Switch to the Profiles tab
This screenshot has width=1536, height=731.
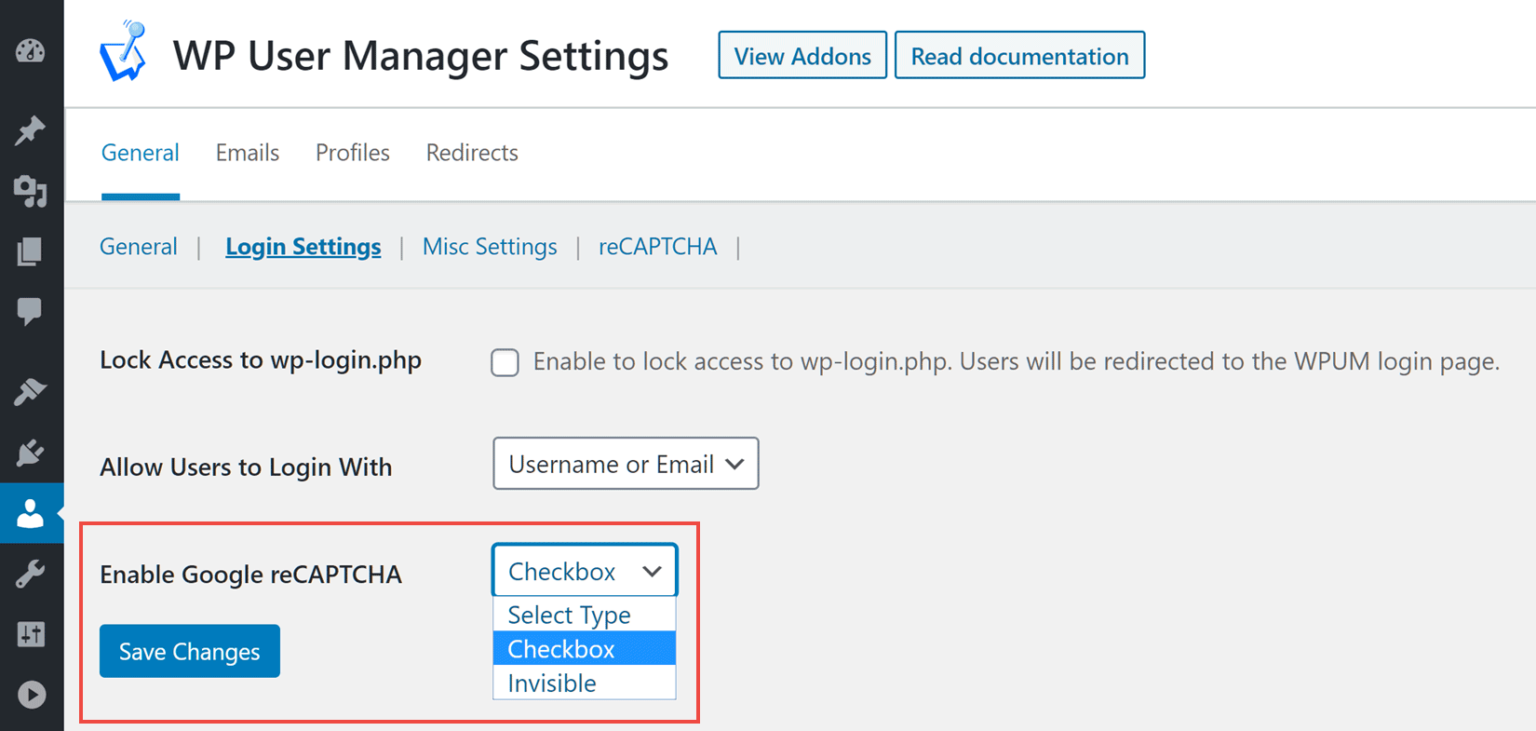coord(353,153)
